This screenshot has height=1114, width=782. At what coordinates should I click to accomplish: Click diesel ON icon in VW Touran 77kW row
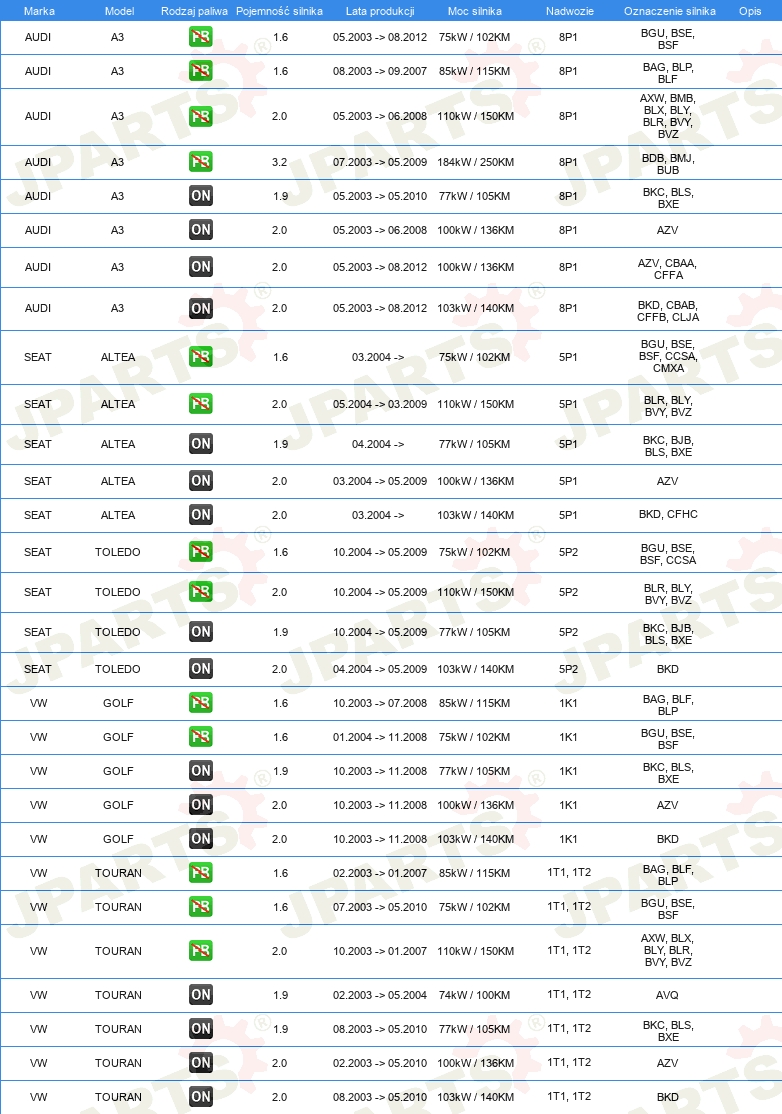[x=201, y=1029]
